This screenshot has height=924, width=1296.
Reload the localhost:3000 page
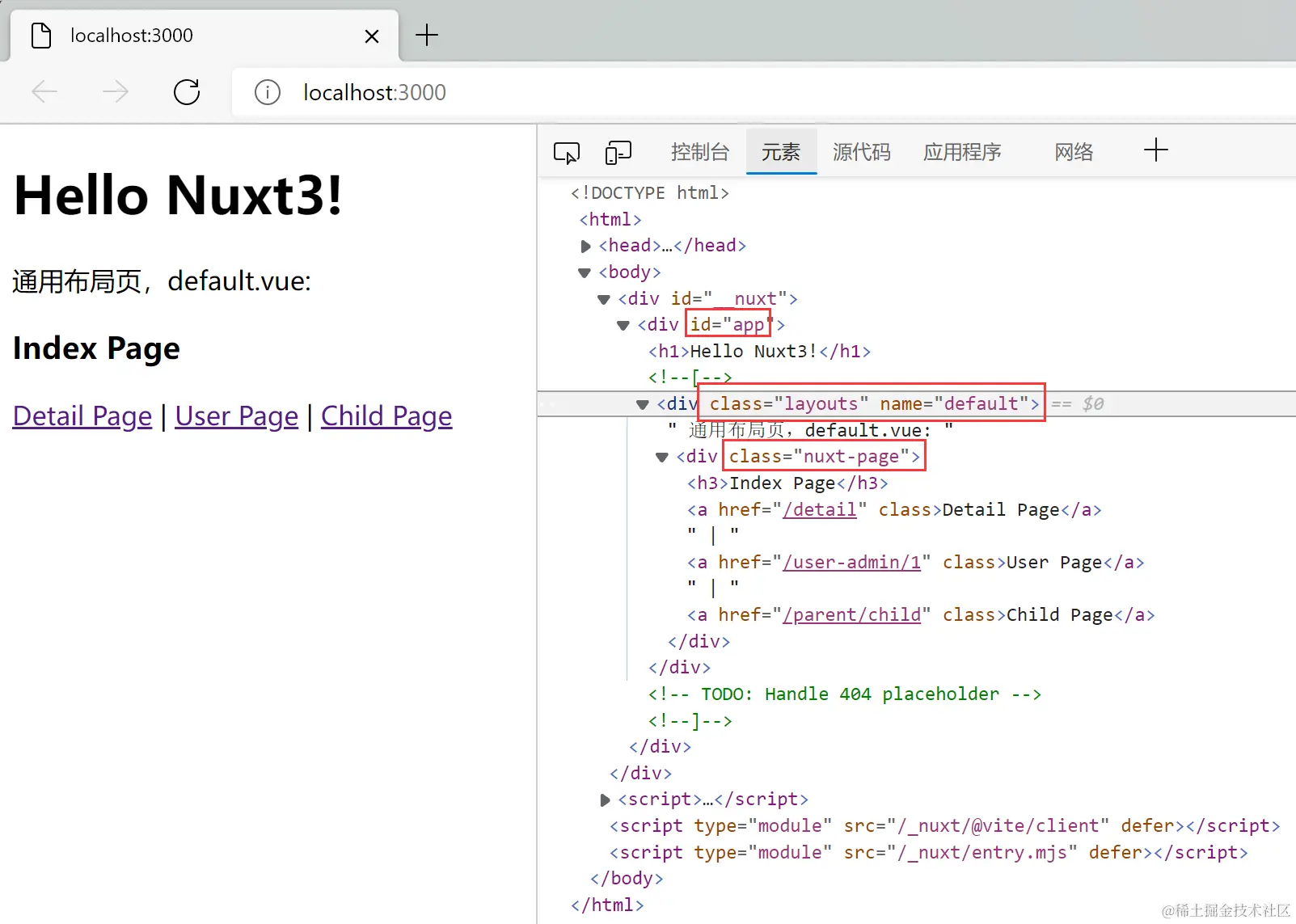click(187, 92)
